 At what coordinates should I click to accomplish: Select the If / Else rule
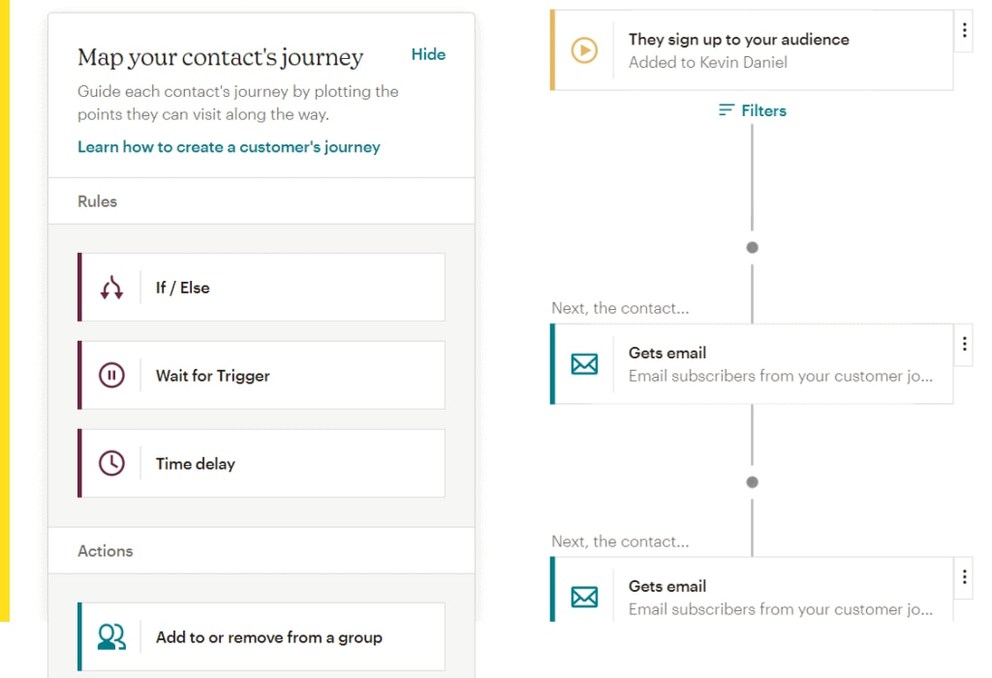[x=261, y=287]
